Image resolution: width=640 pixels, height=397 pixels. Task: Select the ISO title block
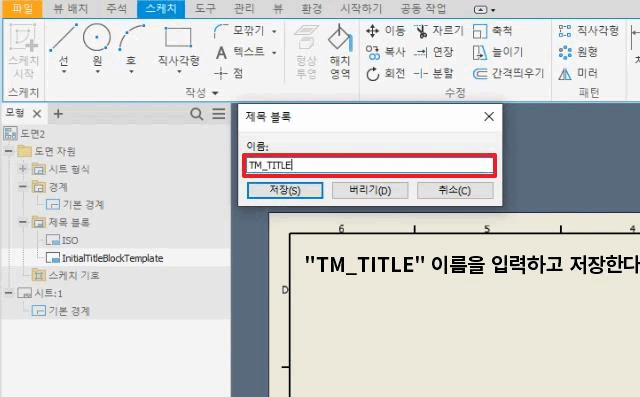(62, 240)
